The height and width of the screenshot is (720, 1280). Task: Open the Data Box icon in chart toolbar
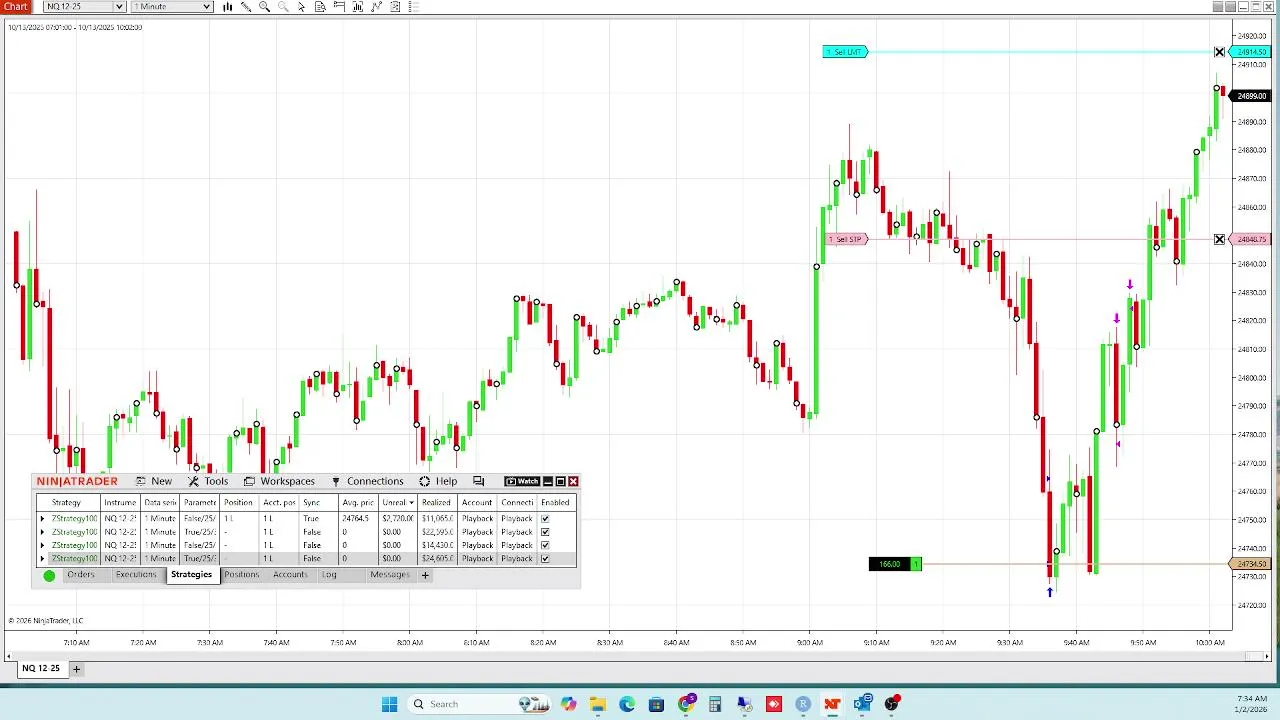[x=320, y=7]
